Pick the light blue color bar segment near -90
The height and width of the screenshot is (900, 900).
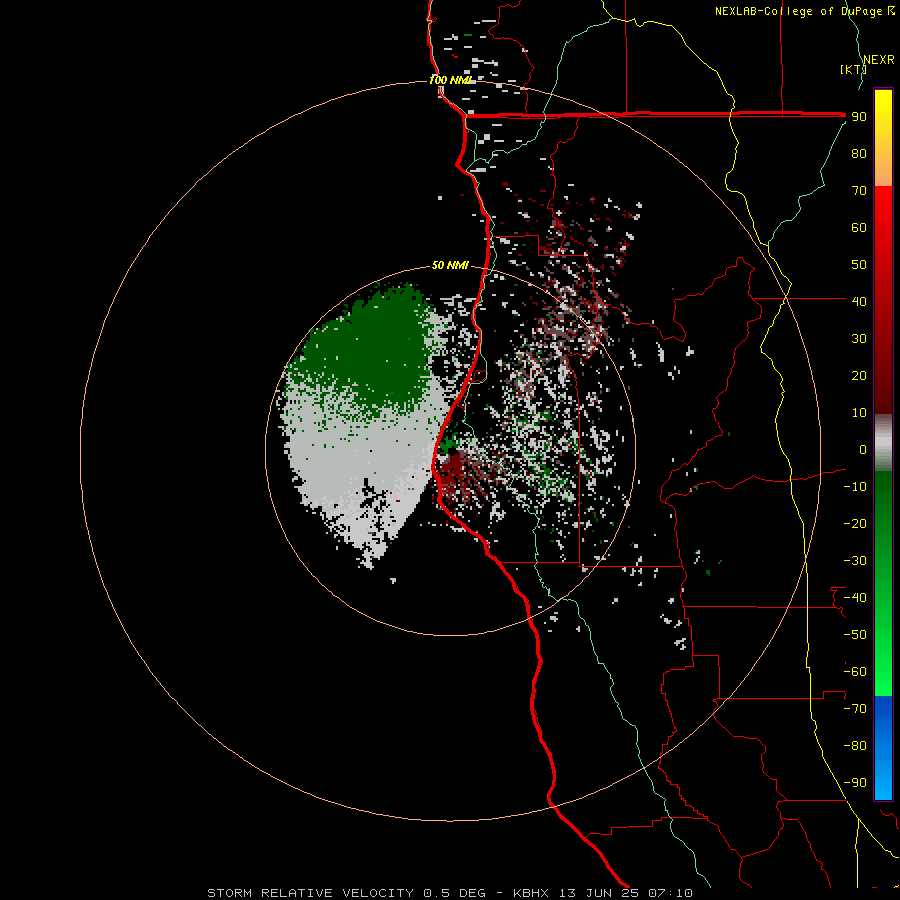pos(883,781)
